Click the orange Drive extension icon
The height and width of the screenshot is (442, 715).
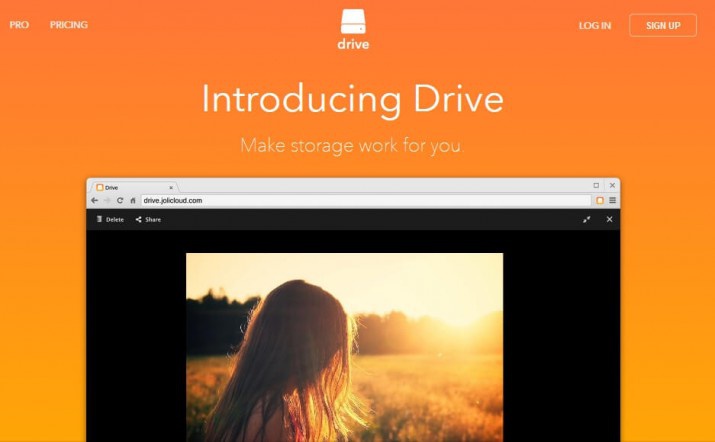click(600, 200)
